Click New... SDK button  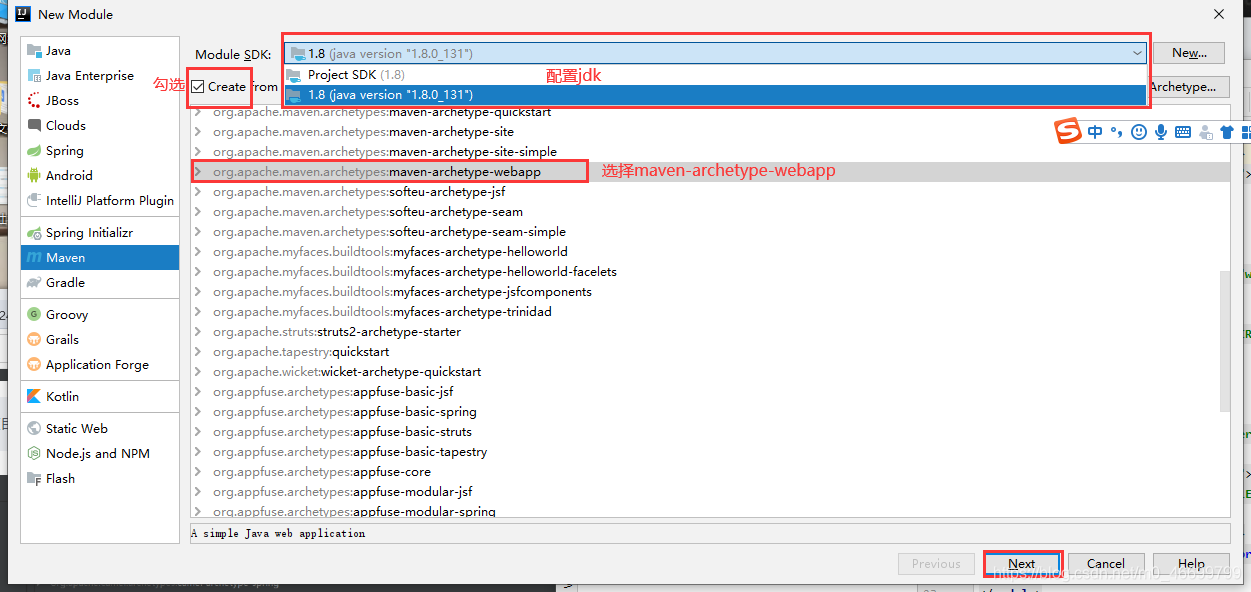[x=1190, y=53]
